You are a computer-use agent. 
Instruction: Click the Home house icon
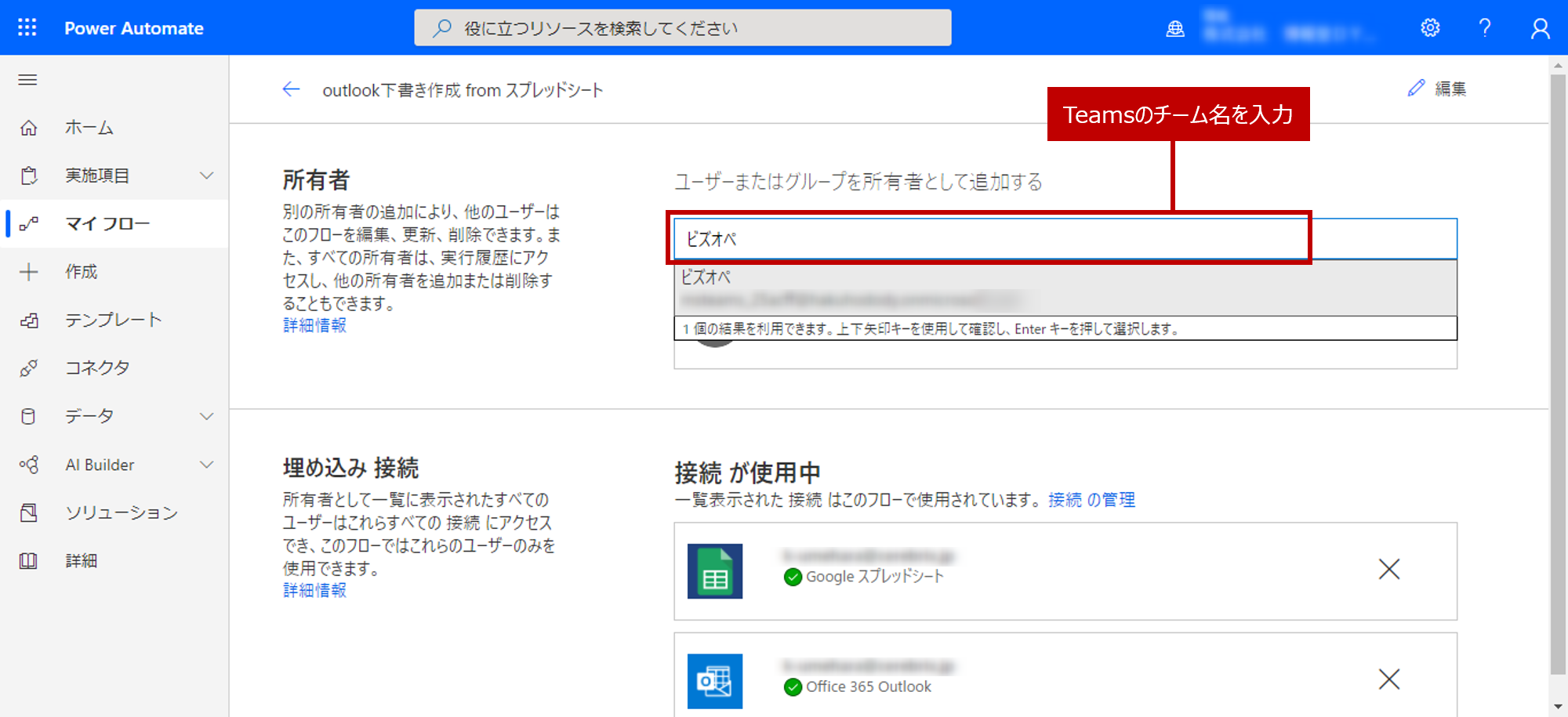pos(29,127)
